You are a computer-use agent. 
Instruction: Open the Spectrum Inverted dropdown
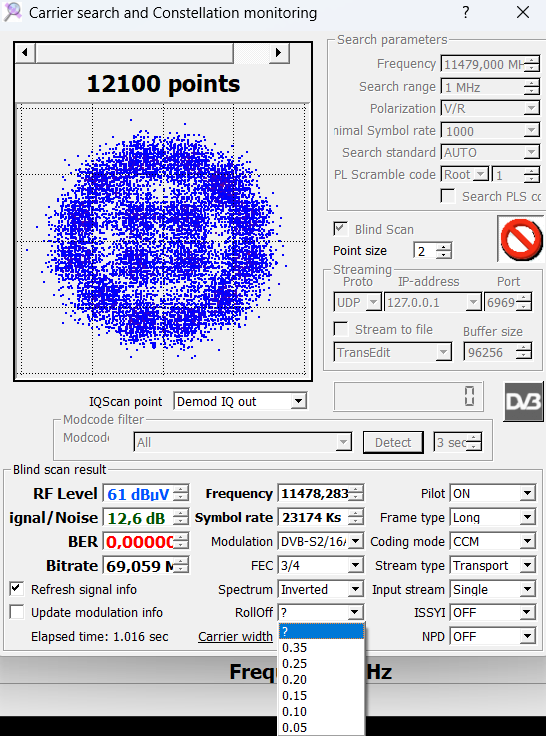[x=356, y=589]
